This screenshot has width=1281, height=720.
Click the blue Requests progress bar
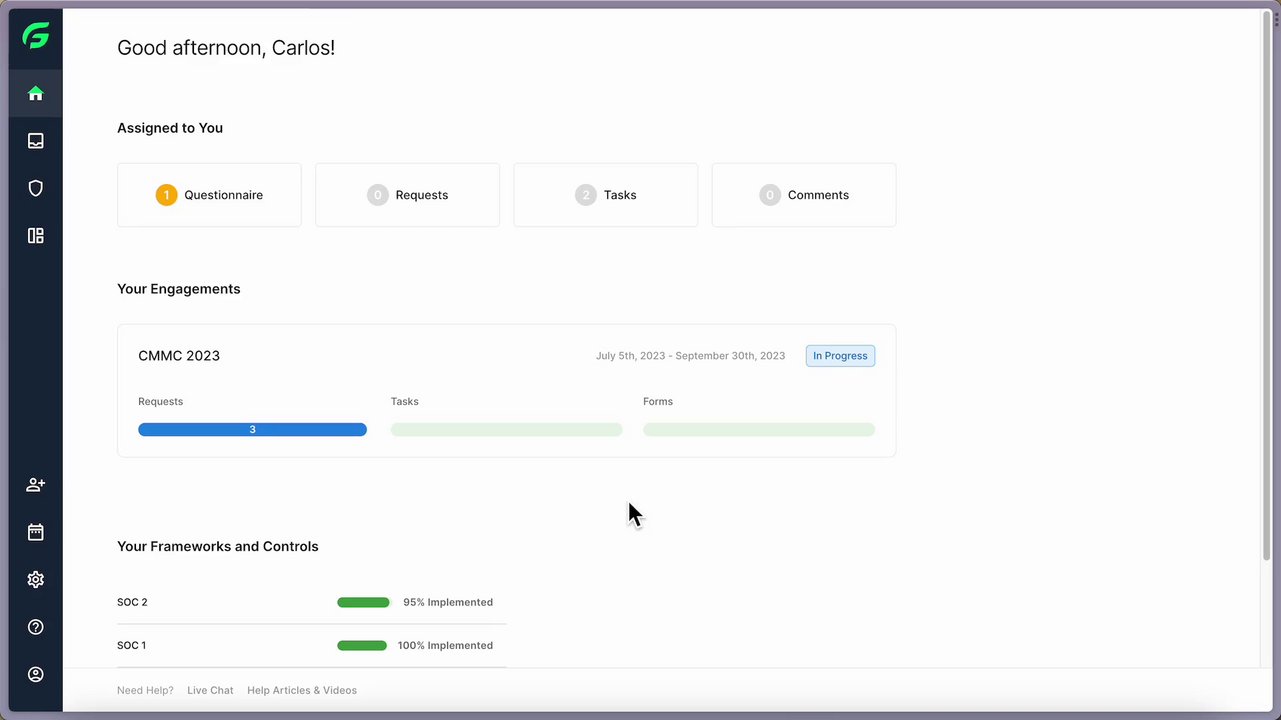pyautogui.click(x=252, y=430)
